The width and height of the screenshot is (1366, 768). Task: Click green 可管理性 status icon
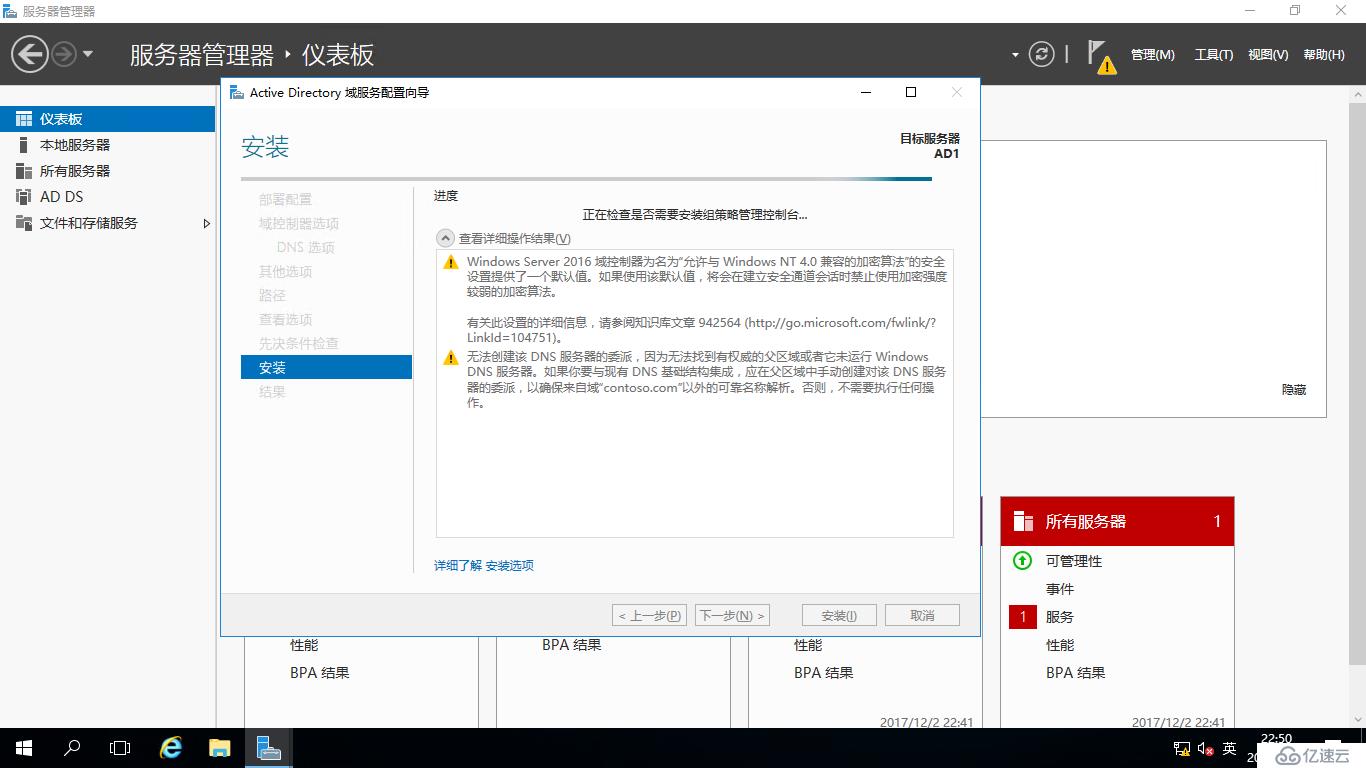tap(1022, 561)
